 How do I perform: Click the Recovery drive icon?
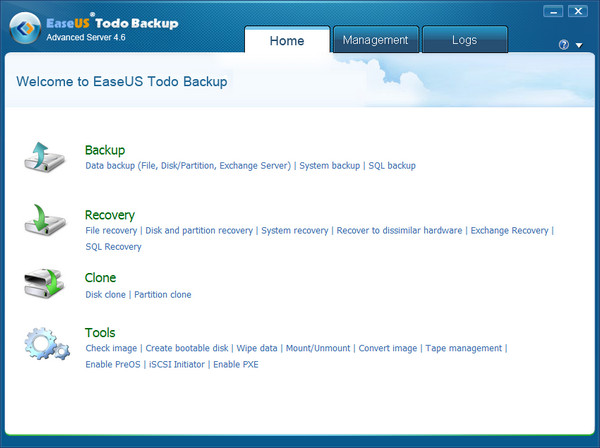point(45,221)
